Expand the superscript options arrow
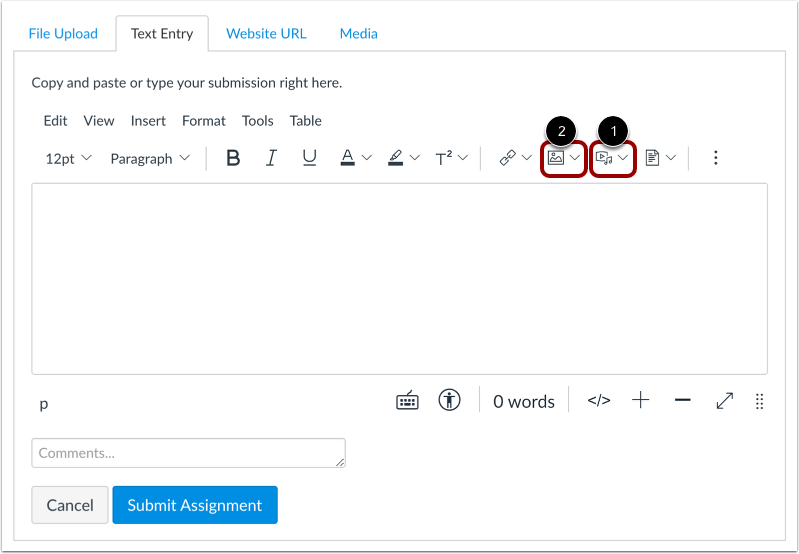 pyautogui.click(x=463, y=158)
